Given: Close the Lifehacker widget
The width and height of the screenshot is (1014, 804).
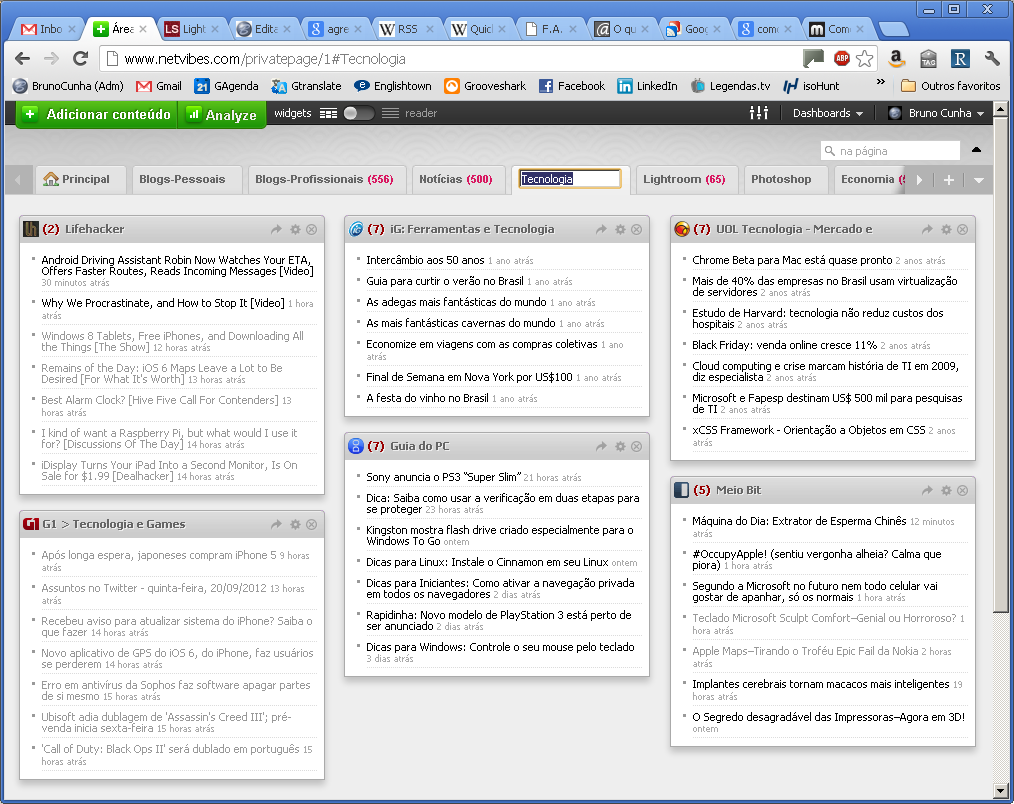Looking at the screenshot, I should pyautogui.click(x=312, y=229).
